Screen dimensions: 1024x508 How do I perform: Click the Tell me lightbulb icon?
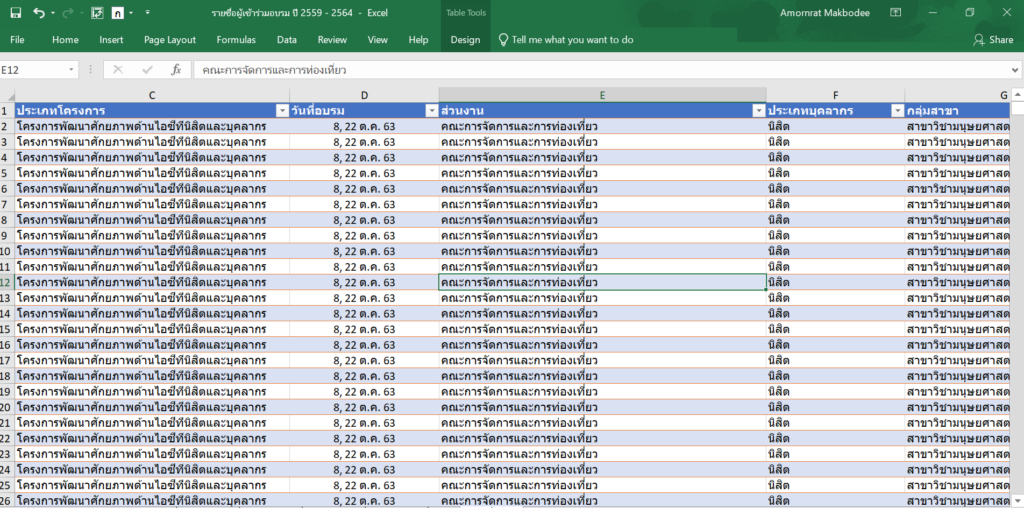(503, 40)
